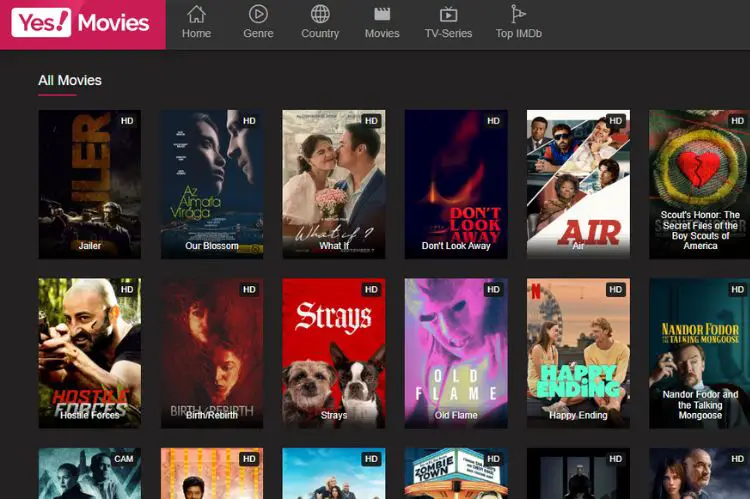This screenshot has width=750, height=499.
Task: Open the Genre menu label
Action: (x=258, y=33)
